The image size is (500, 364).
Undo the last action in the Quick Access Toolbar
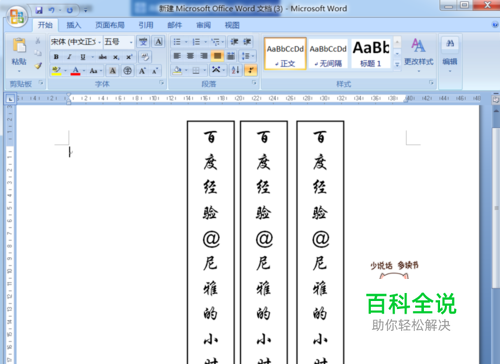click(x=51, y=10)
